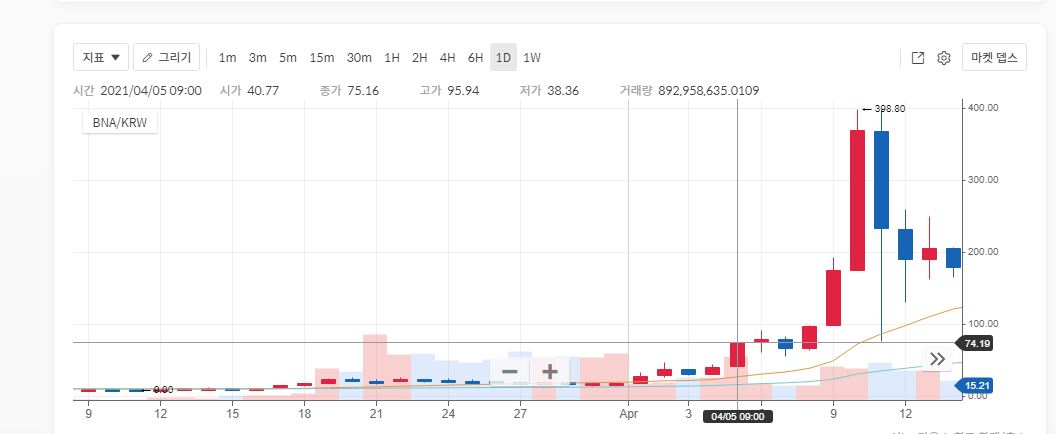Jump to latest candle double-arrow button
This screenshot has width=1056, height=434.
[x=937, y=359]
